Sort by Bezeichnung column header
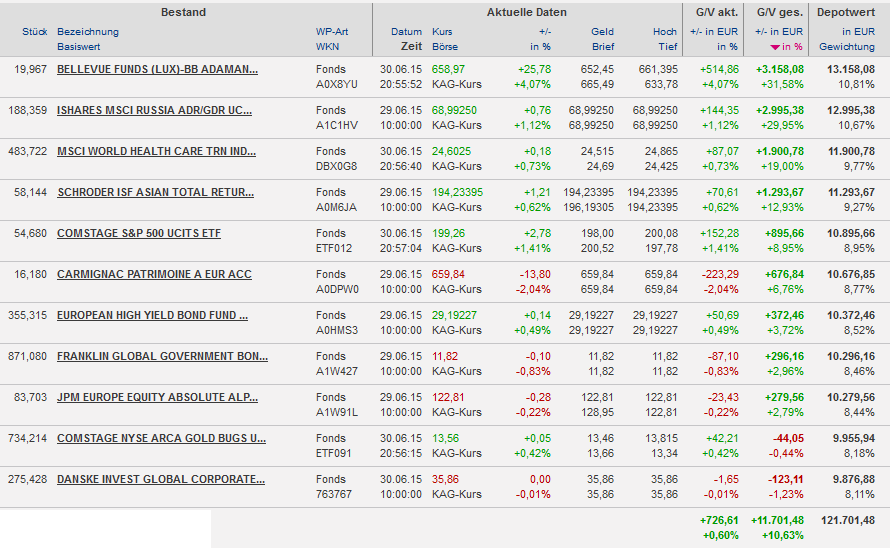 tap(87, 32)
